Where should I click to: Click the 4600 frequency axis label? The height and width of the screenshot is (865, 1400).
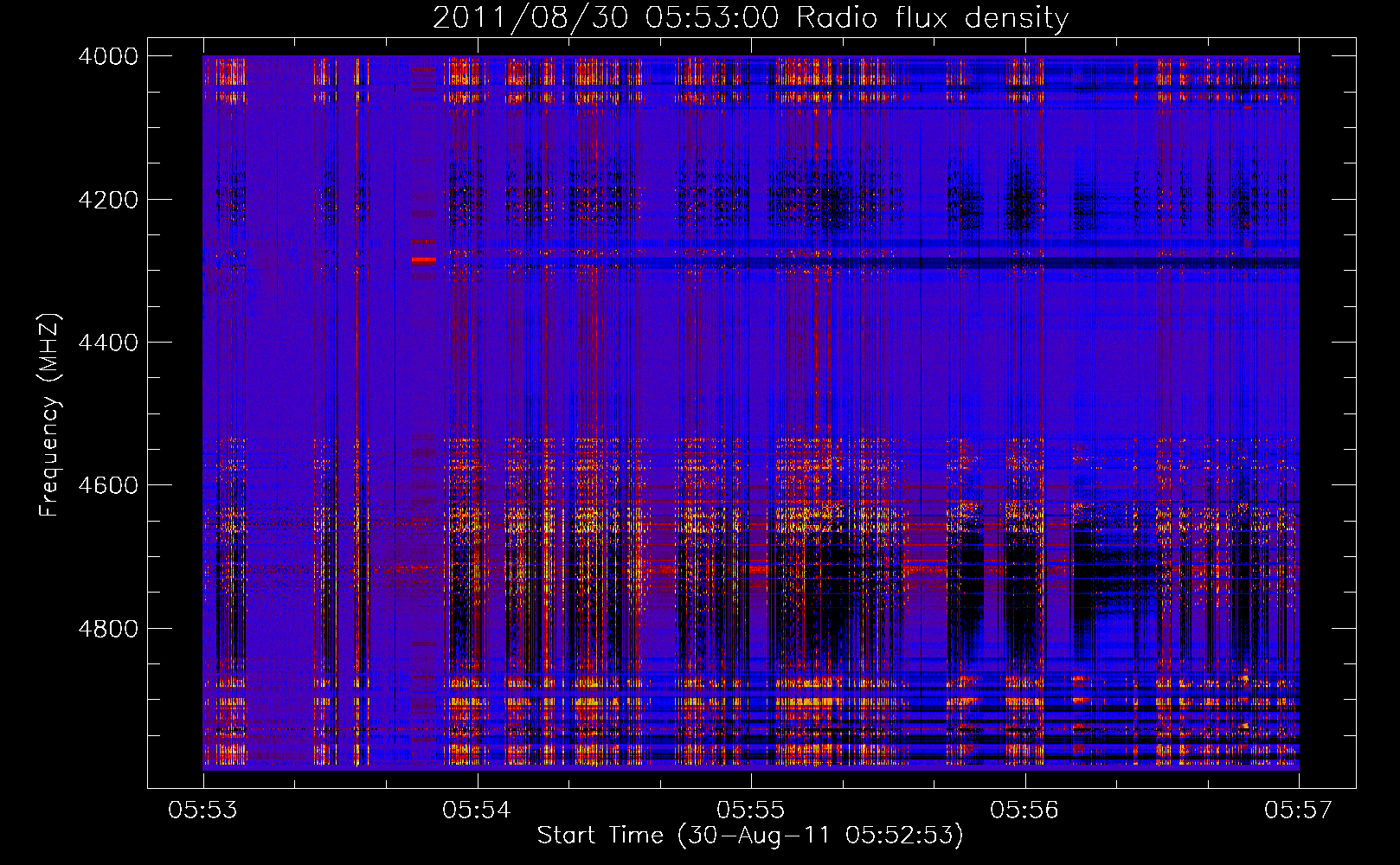108,485
